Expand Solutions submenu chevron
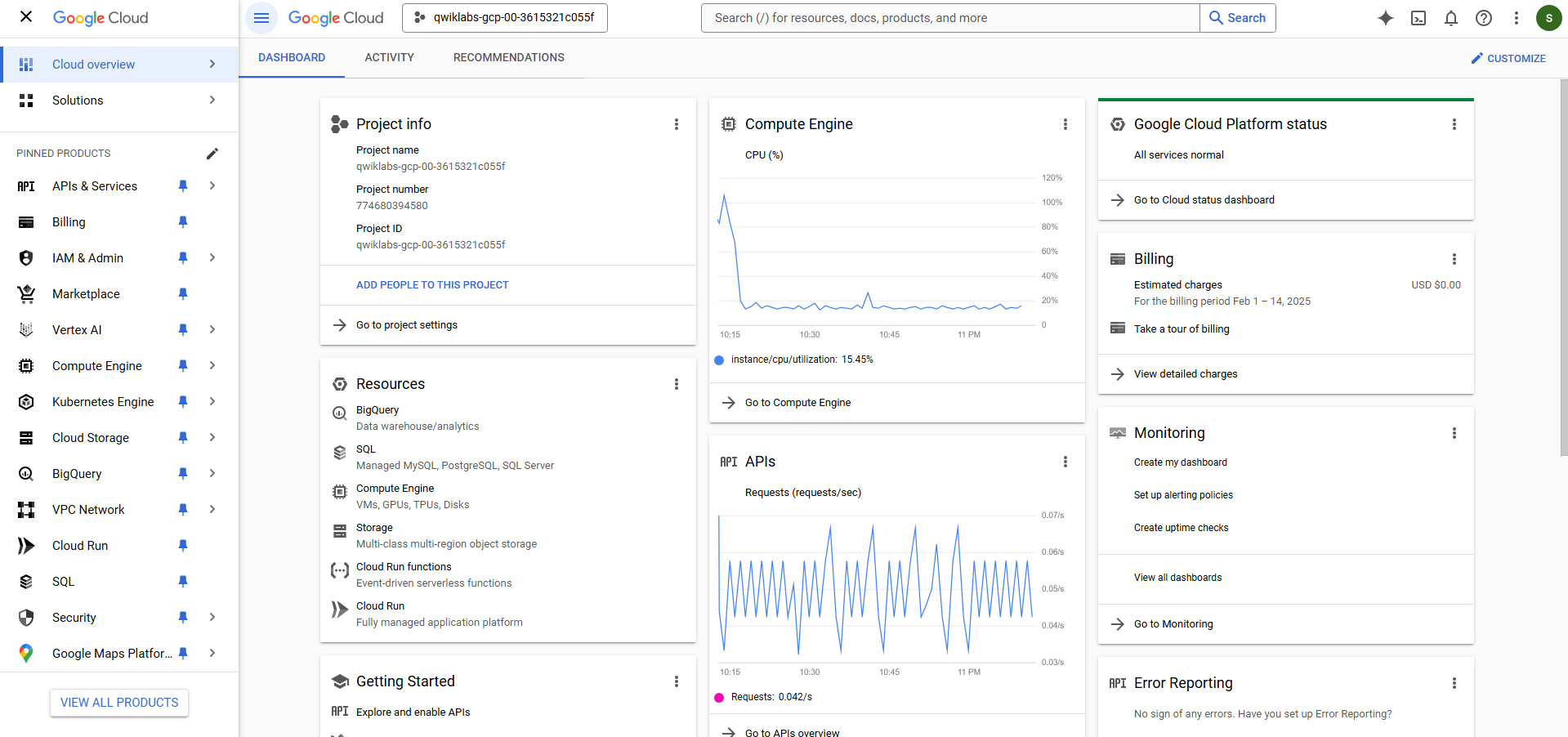This screenshot has width=1568, height=737. [212, 100]
